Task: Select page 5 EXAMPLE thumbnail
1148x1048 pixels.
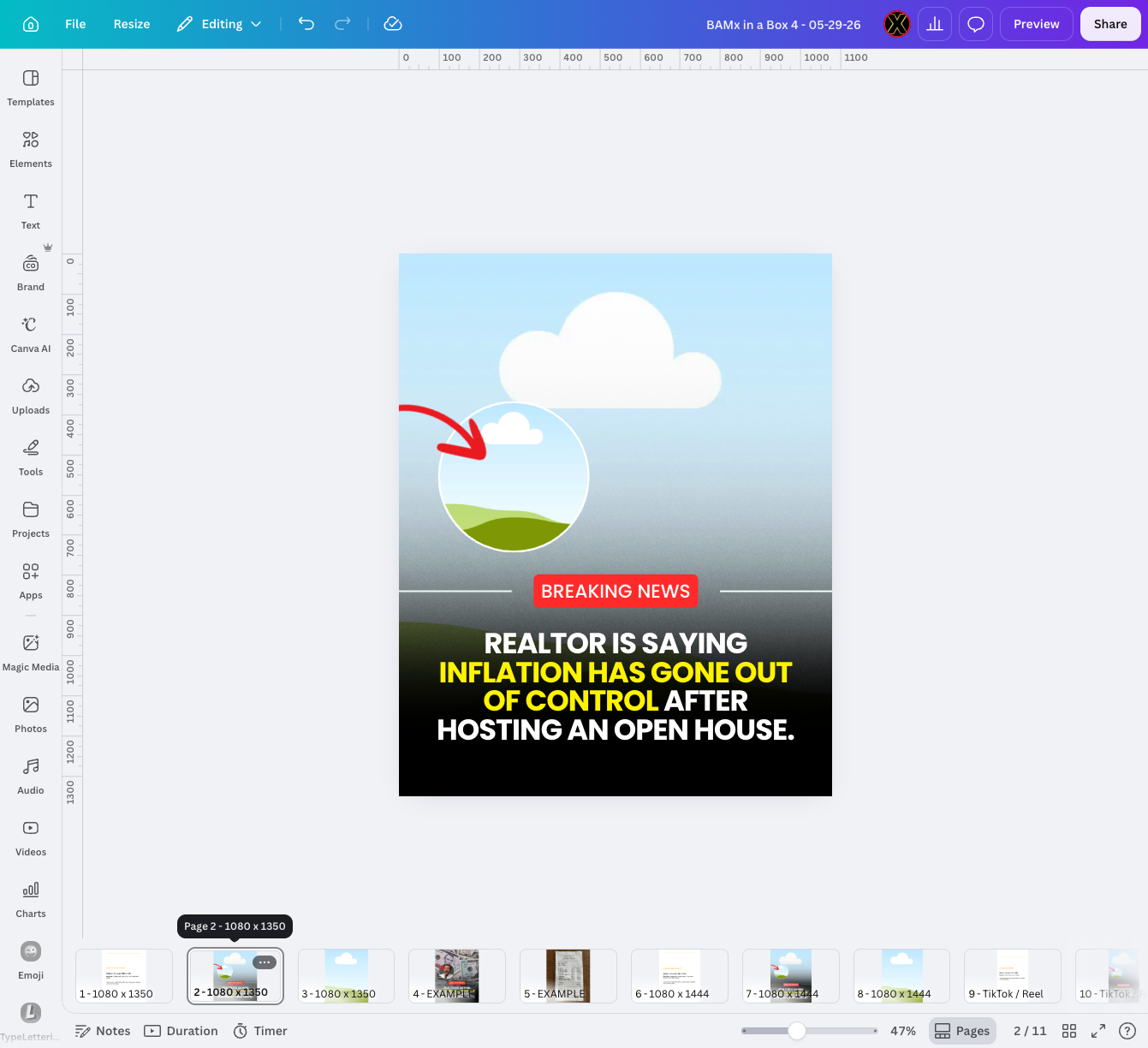Action: point(568,976)
